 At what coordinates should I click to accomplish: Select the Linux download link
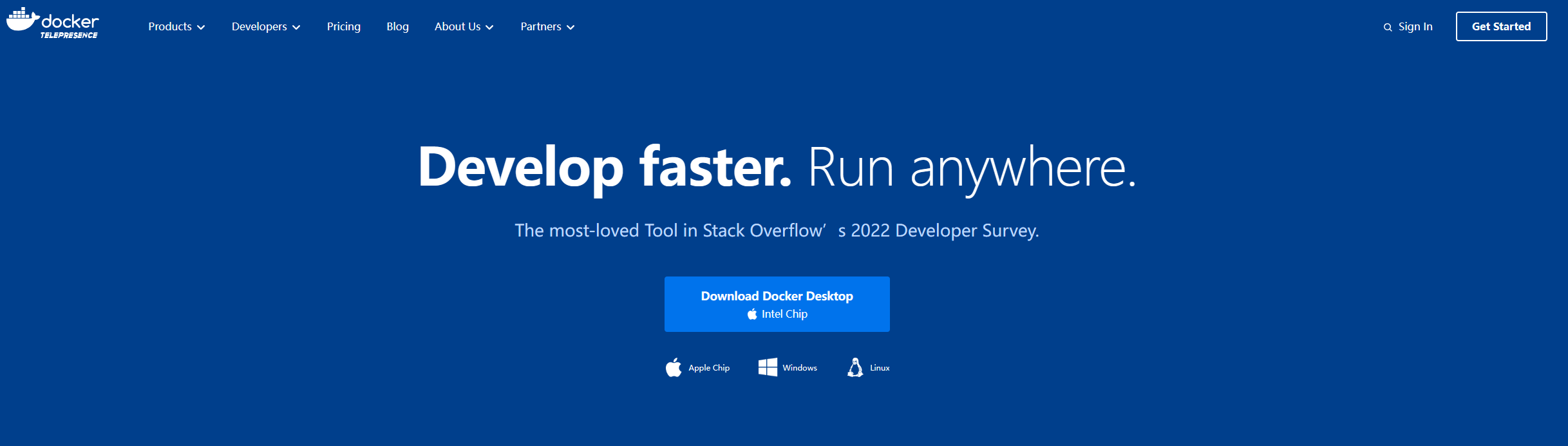pos(868,367)
